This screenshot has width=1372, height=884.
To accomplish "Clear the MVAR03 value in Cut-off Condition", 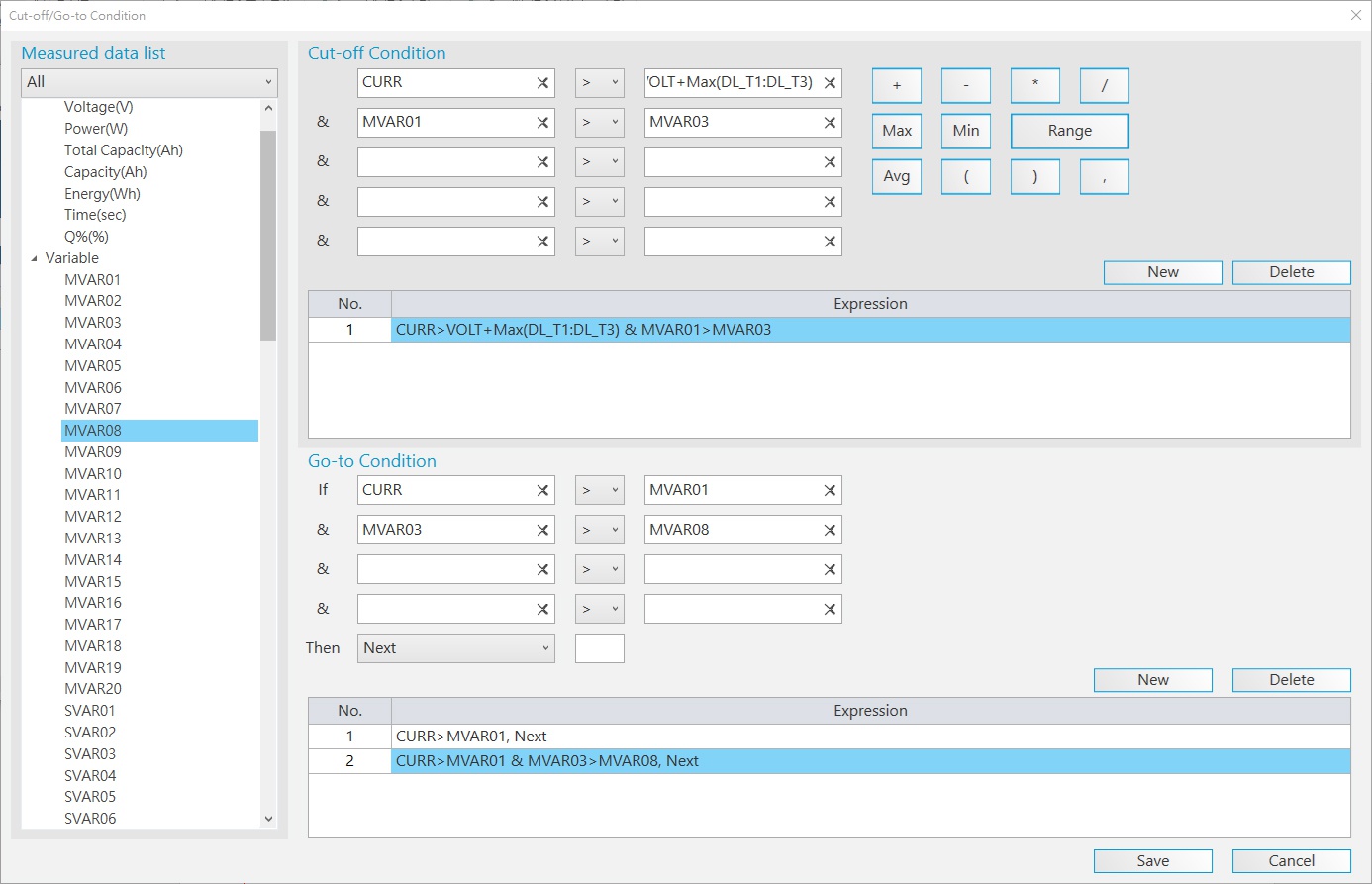I will (830, 123).
